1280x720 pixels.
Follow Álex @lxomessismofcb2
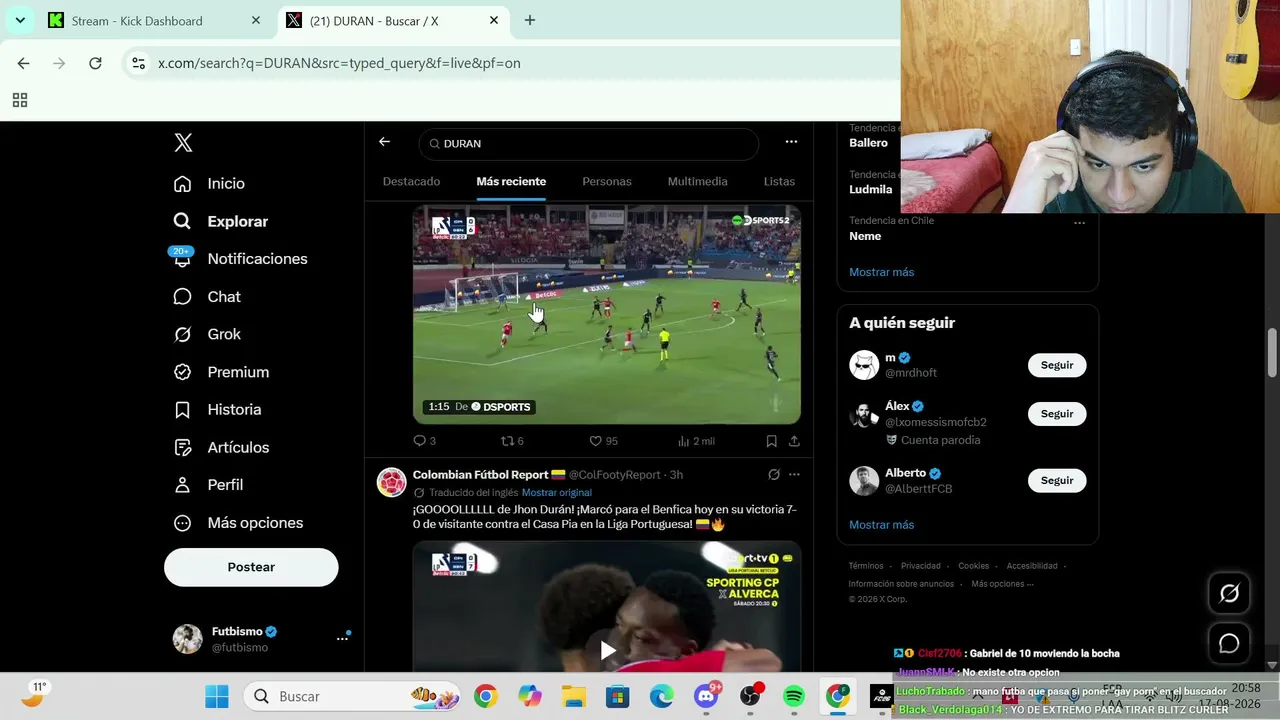click(1057, 414)
